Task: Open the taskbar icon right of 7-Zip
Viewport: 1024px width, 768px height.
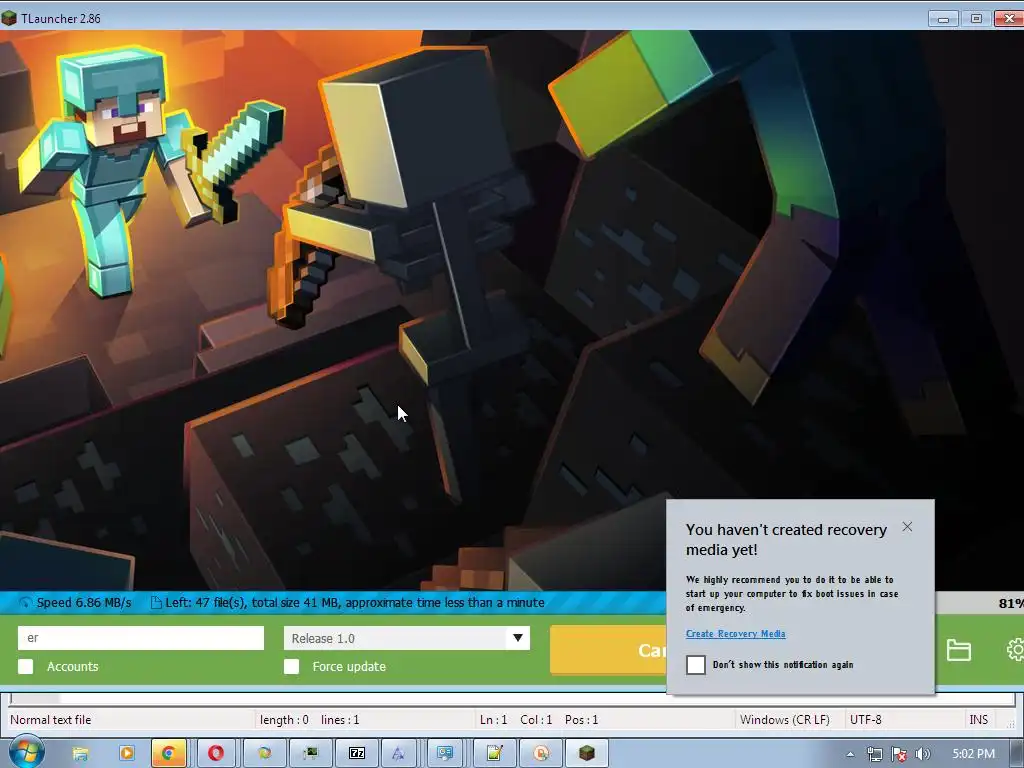Action: pyautogui.click(x=398, y=754)
